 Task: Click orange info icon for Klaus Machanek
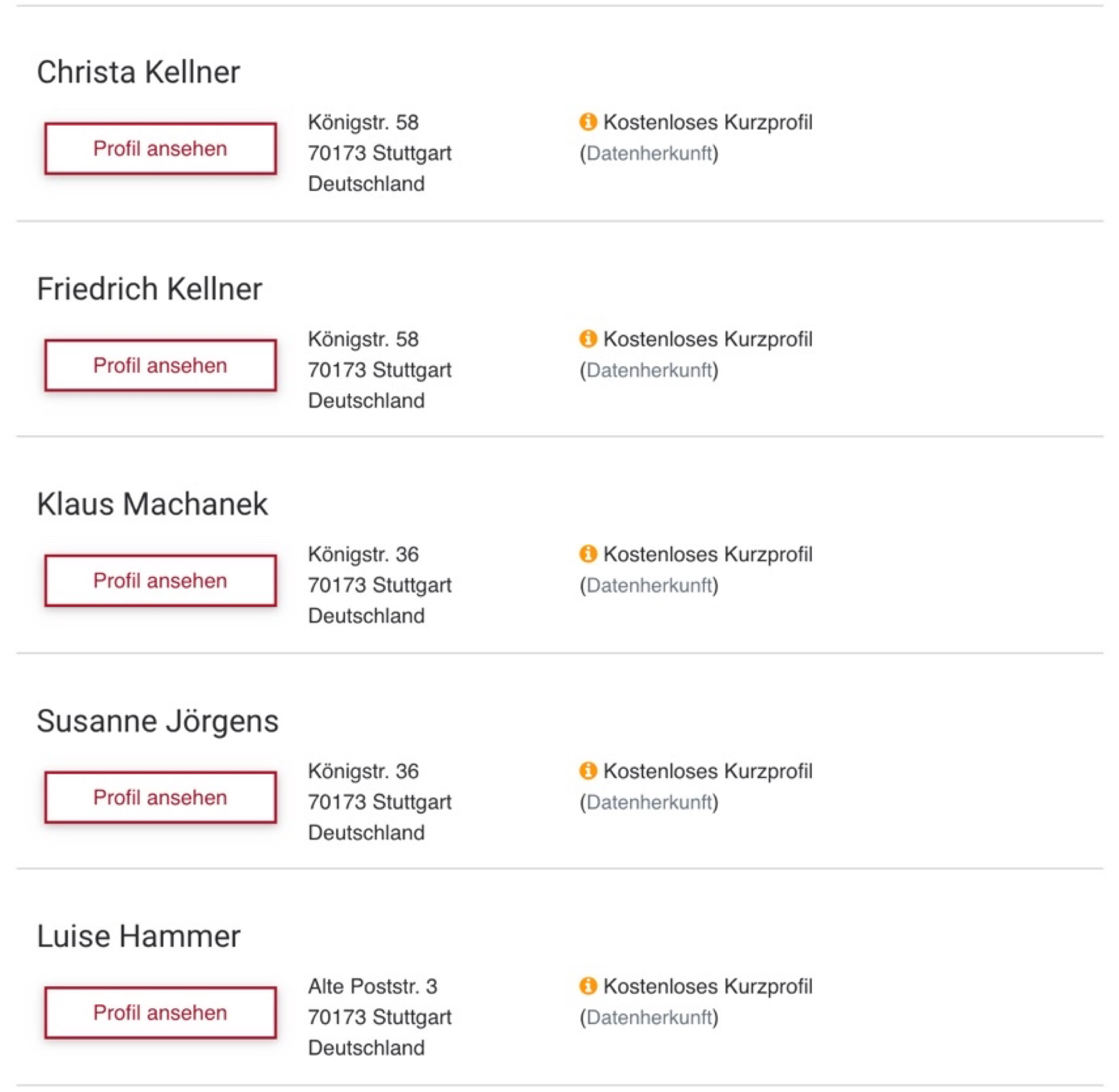click(588, 554)
